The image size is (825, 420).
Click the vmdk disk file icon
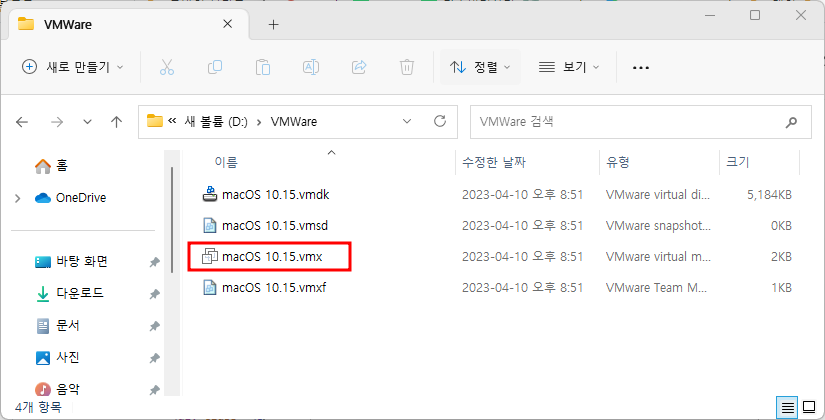(209, 194)
